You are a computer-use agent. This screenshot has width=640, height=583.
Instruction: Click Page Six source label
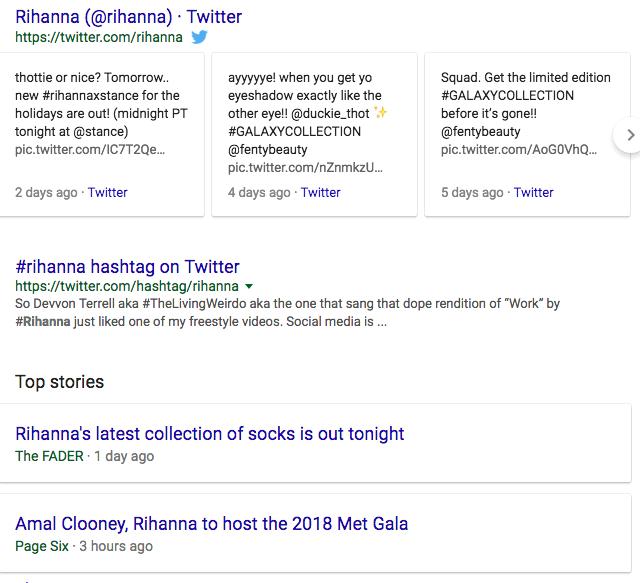(x=42, y=546)
